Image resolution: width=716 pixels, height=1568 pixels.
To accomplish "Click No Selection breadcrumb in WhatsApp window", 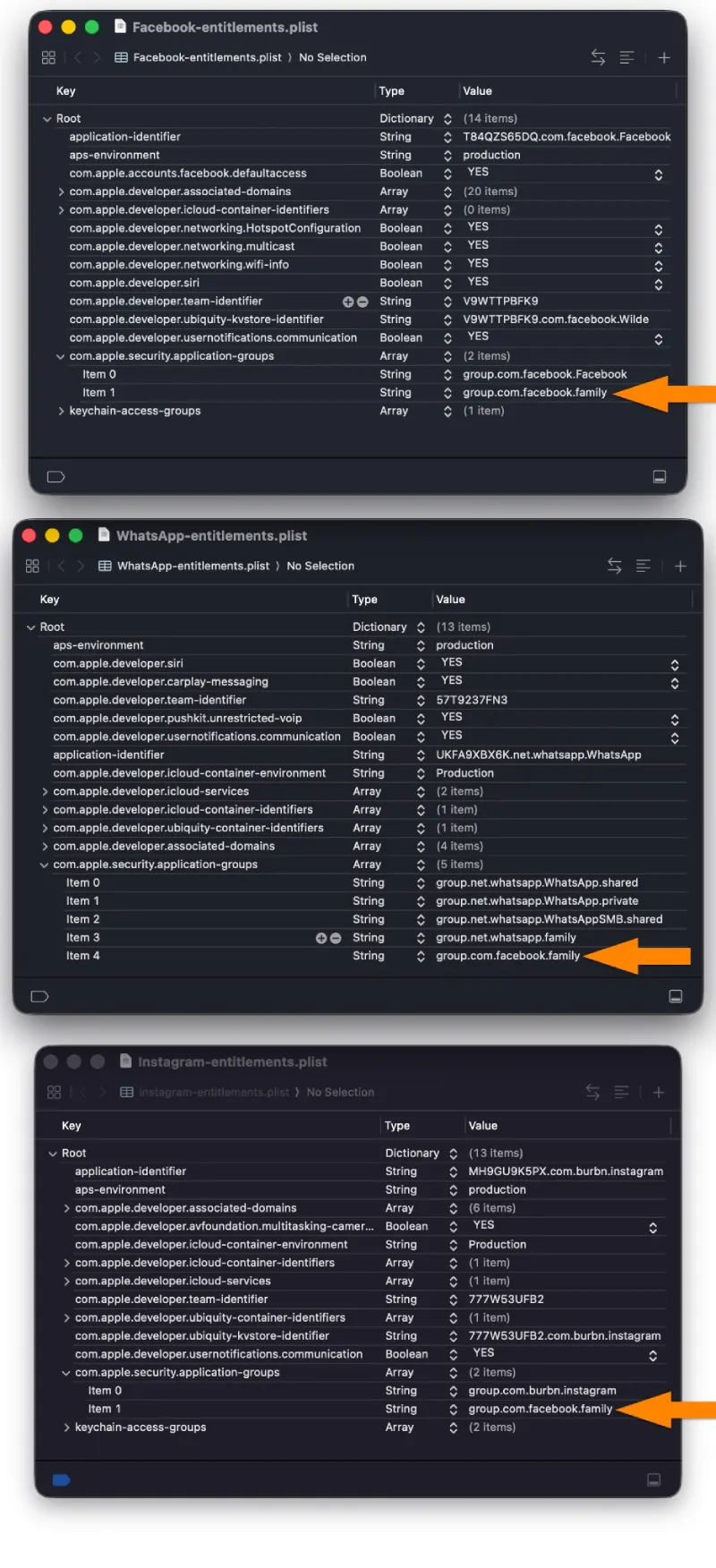I will (x=320, y=566).
